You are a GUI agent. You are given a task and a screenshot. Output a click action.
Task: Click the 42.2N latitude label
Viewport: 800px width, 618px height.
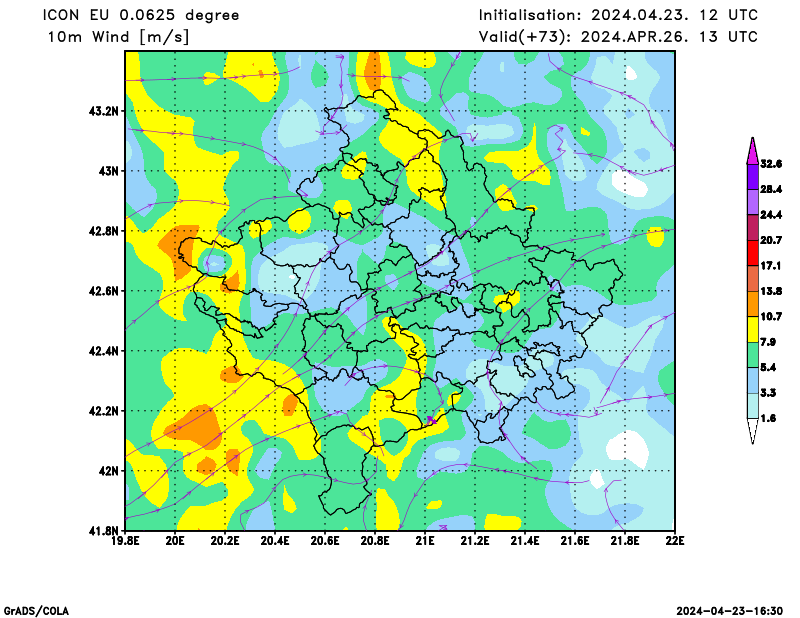click(x=104, y=411)
